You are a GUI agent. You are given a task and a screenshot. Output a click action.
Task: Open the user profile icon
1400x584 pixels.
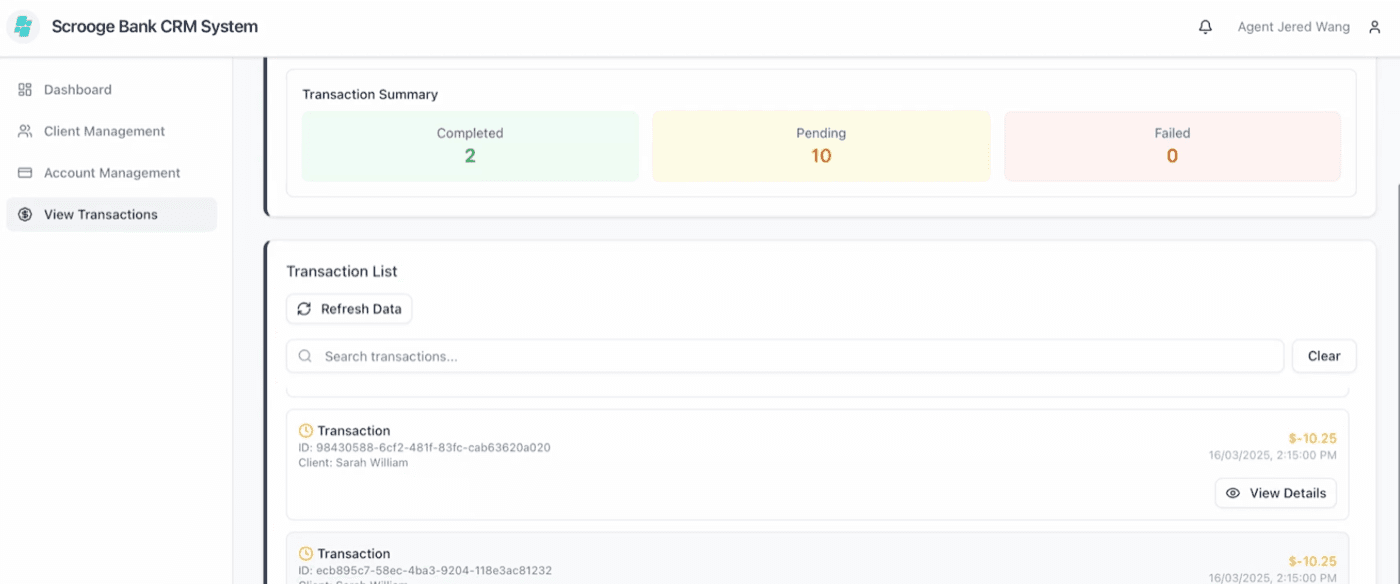coord(1374,27)
